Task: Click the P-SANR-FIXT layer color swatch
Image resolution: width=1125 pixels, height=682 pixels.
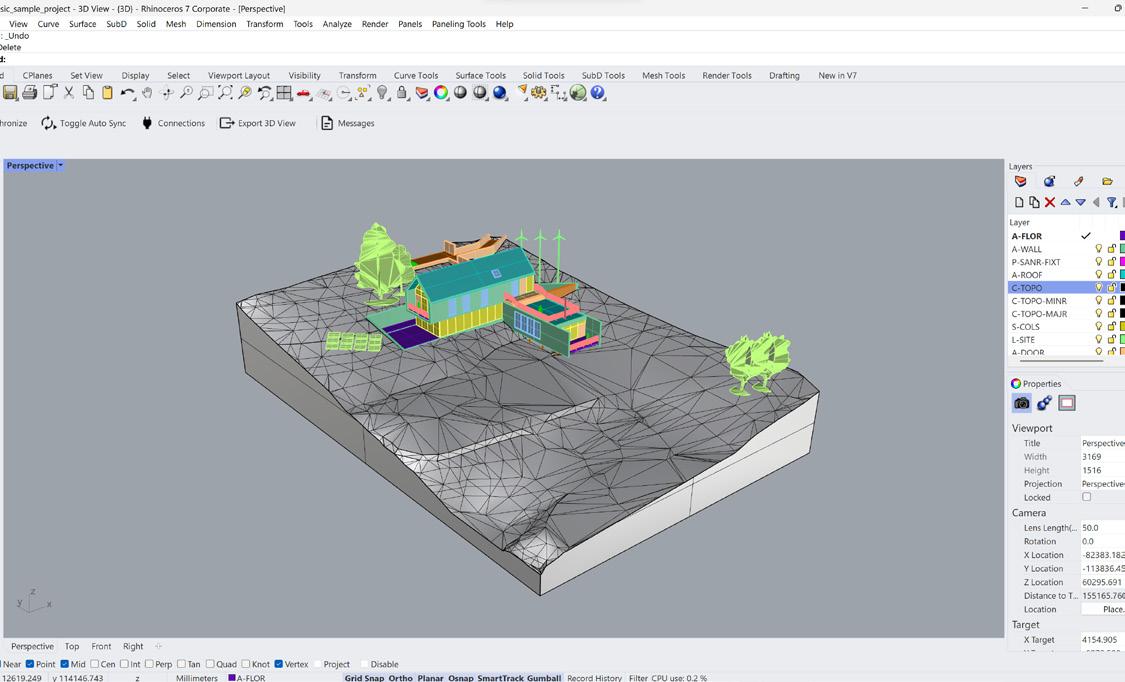Action: point(1122,262)
